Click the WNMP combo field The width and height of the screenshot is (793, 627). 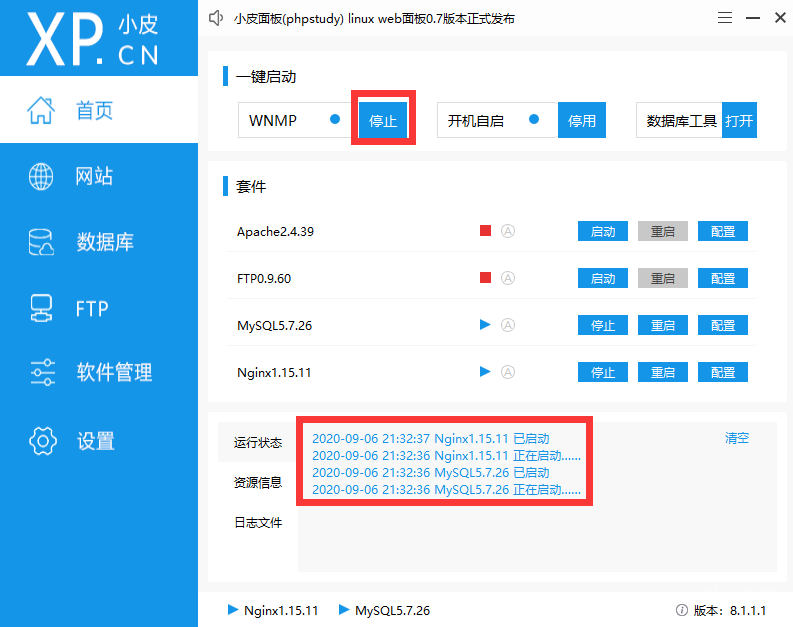point(295,120)
